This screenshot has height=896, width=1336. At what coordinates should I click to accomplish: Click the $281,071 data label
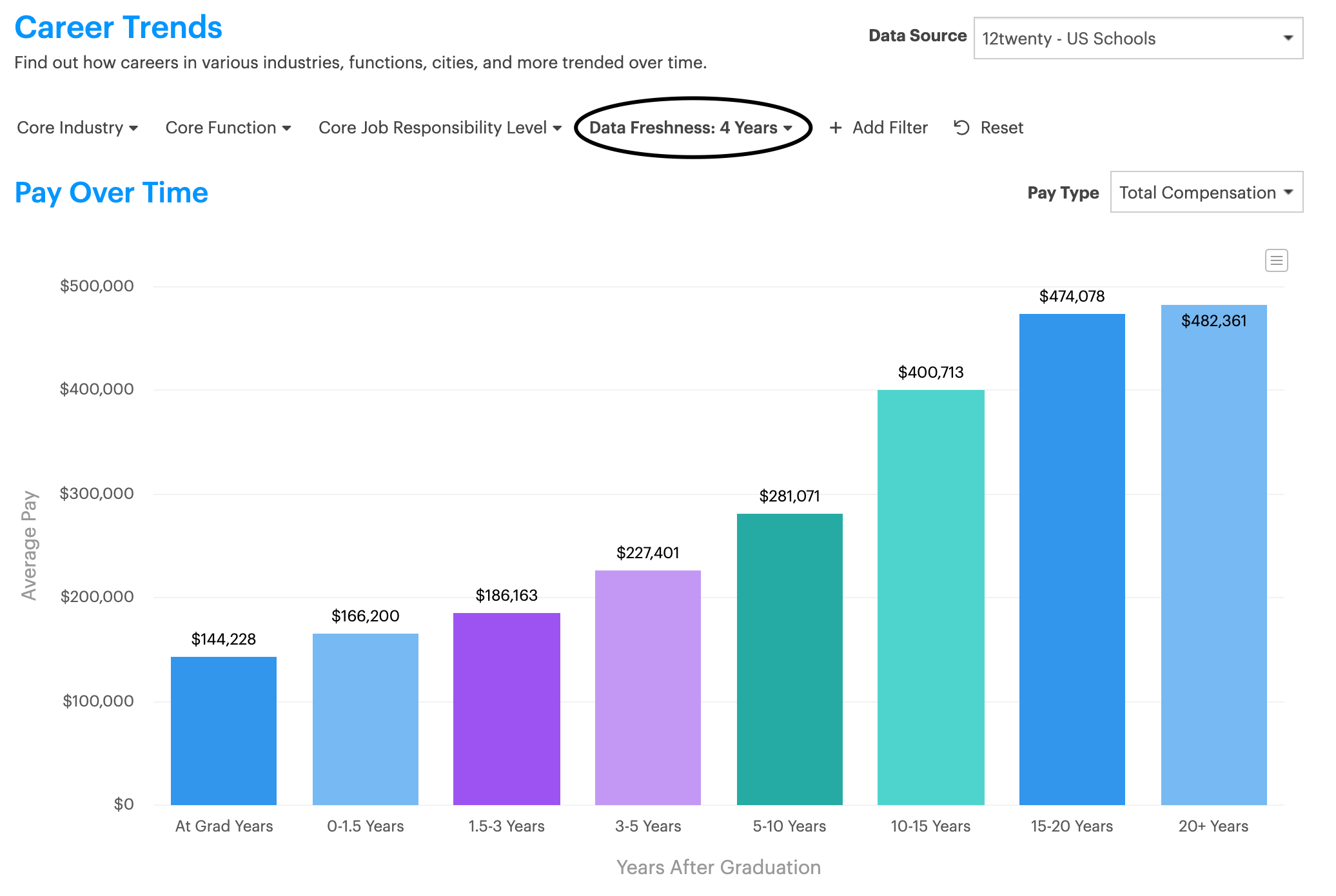pyautogui.click(x=790, y=496)
